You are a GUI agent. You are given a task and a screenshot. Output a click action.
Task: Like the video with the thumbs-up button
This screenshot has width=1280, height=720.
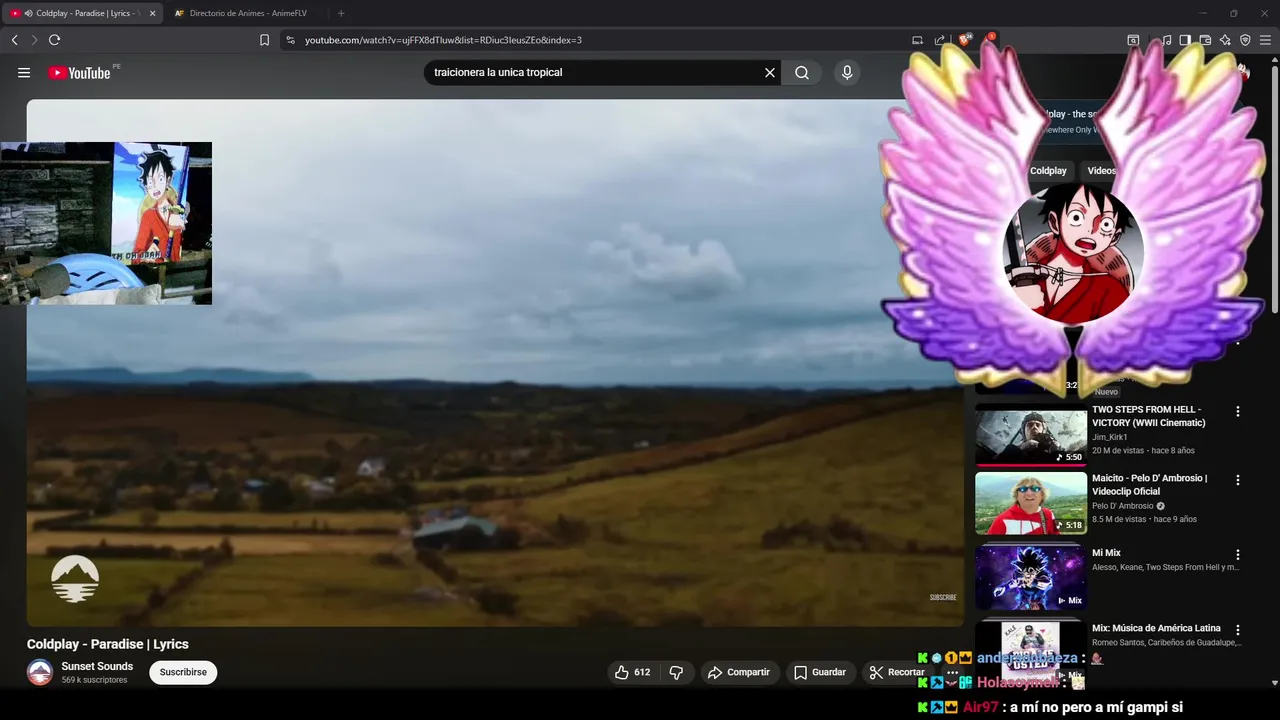pyautogui.click(x=633, y=672)
